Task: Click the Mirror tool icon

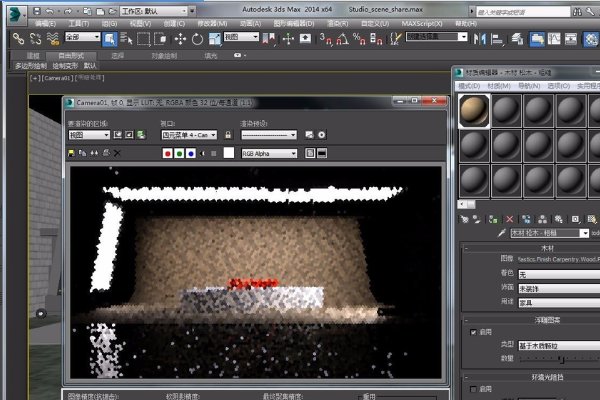Action: pyautogui.click(x=479, y=39)
